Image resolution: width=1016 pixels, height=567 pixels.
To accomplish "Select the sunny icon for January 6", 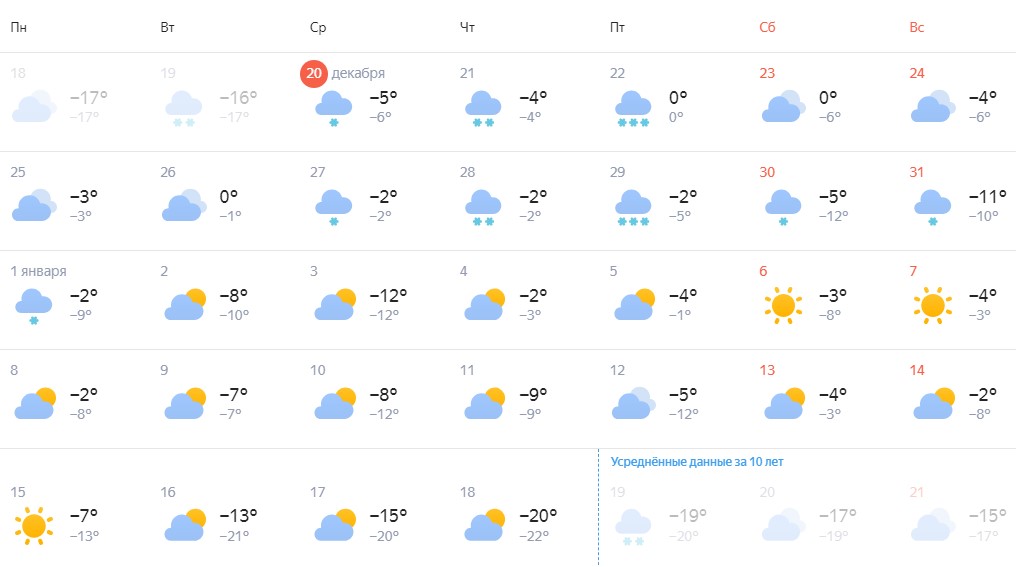I will pyautogui.click(x=783, y=305).
